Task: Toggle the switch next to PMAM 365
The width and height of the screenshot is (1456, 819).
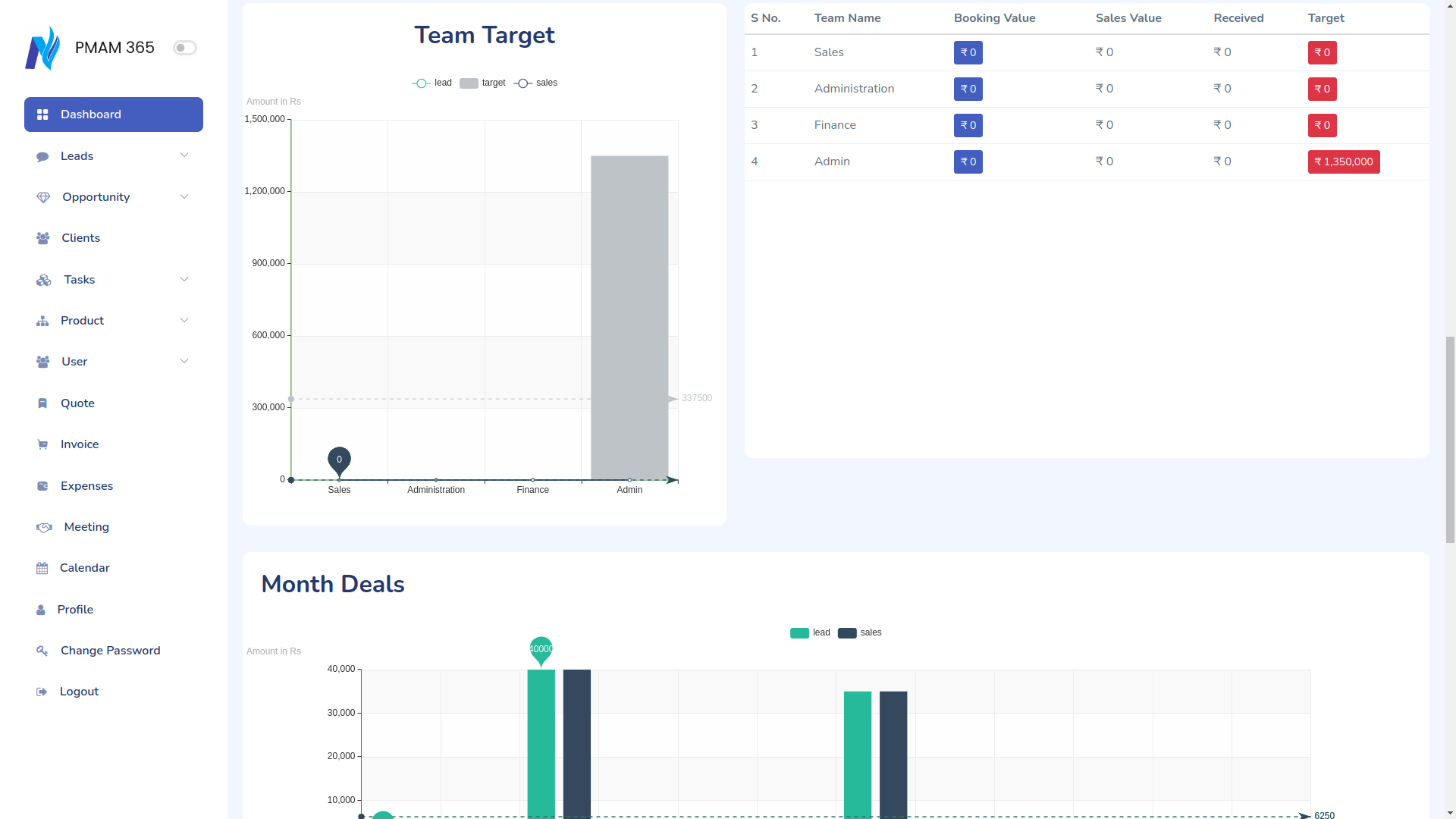Action: point(184,48)
